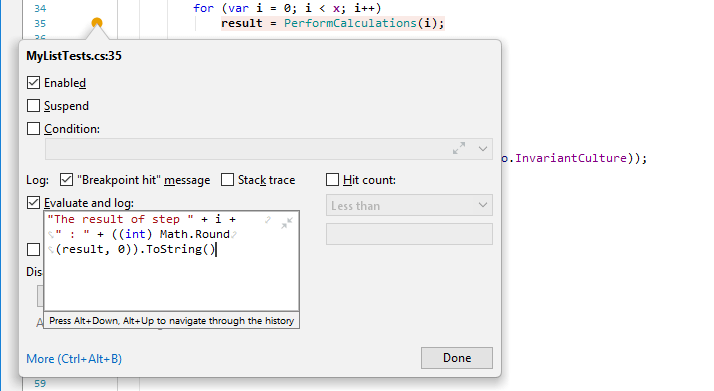
Task: Check the Hit count checkbox
Action: pos(332,180)
